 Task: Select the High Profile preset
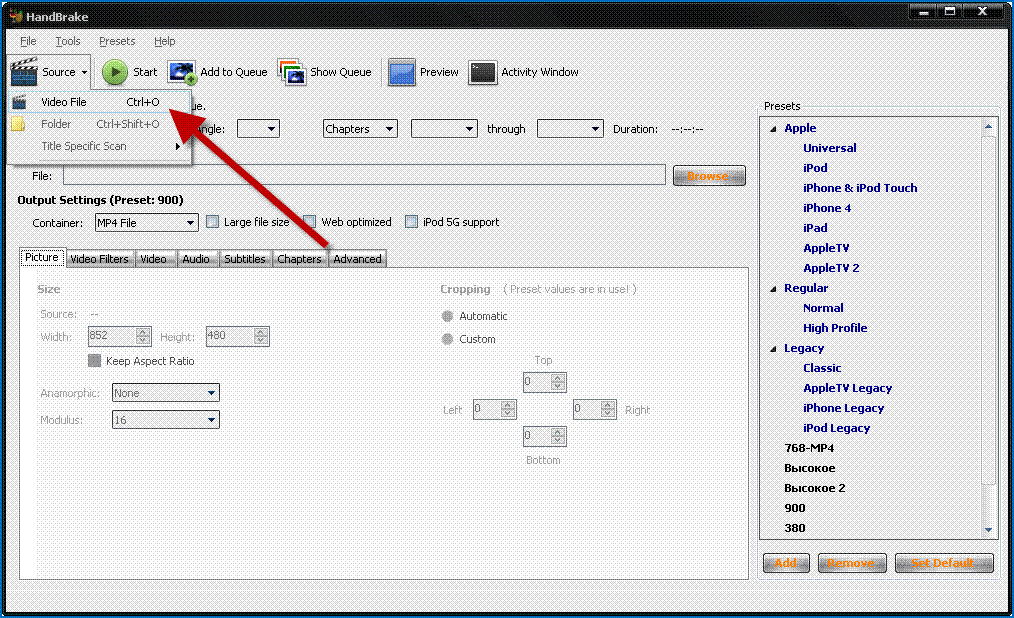pyautogui.click(x=835, y=328)
